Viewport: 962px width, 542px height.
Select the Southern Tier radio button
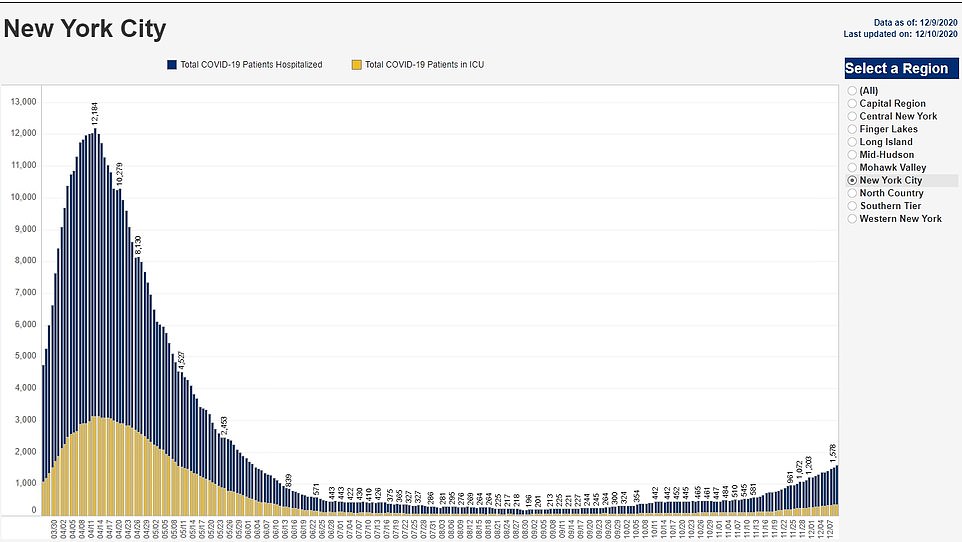[852, 206]
